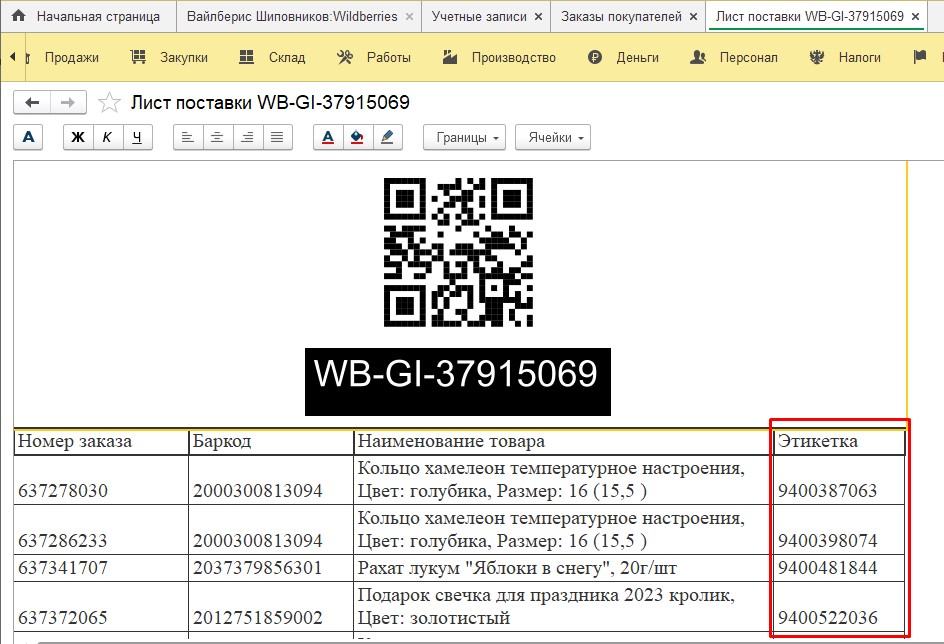
Task: Select barcode cell 2037379856301
Action: [x=271, y=568]
